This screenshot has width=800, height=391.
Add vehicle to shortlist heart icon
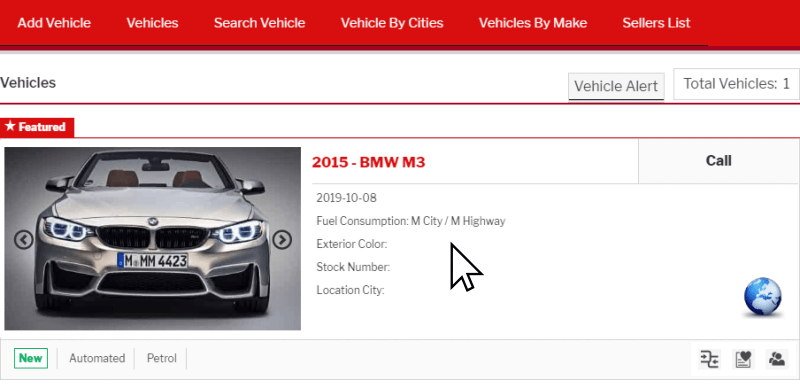(743, 359)
